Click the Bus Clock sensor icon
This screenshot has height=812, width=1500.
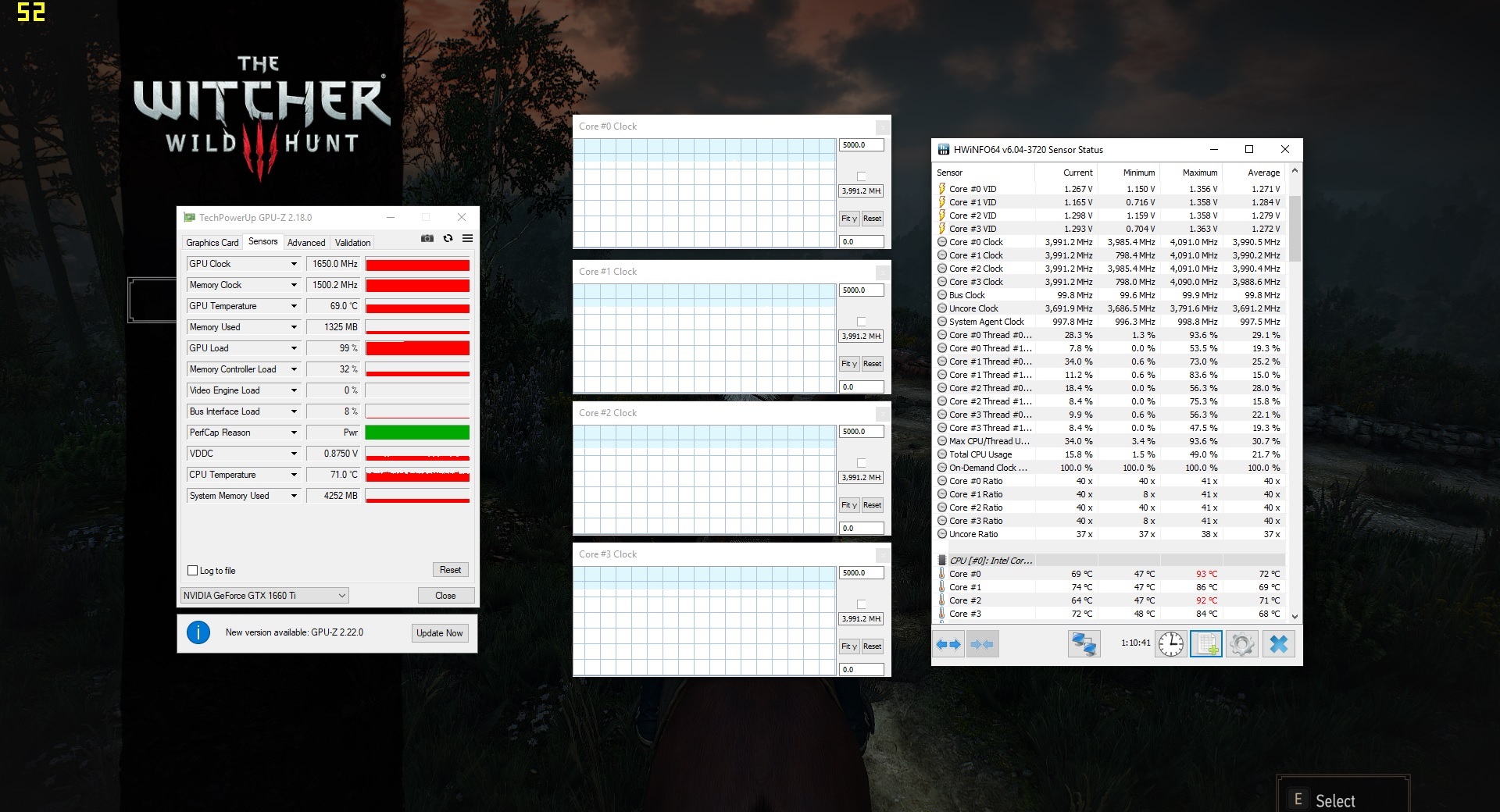[942, 295]
